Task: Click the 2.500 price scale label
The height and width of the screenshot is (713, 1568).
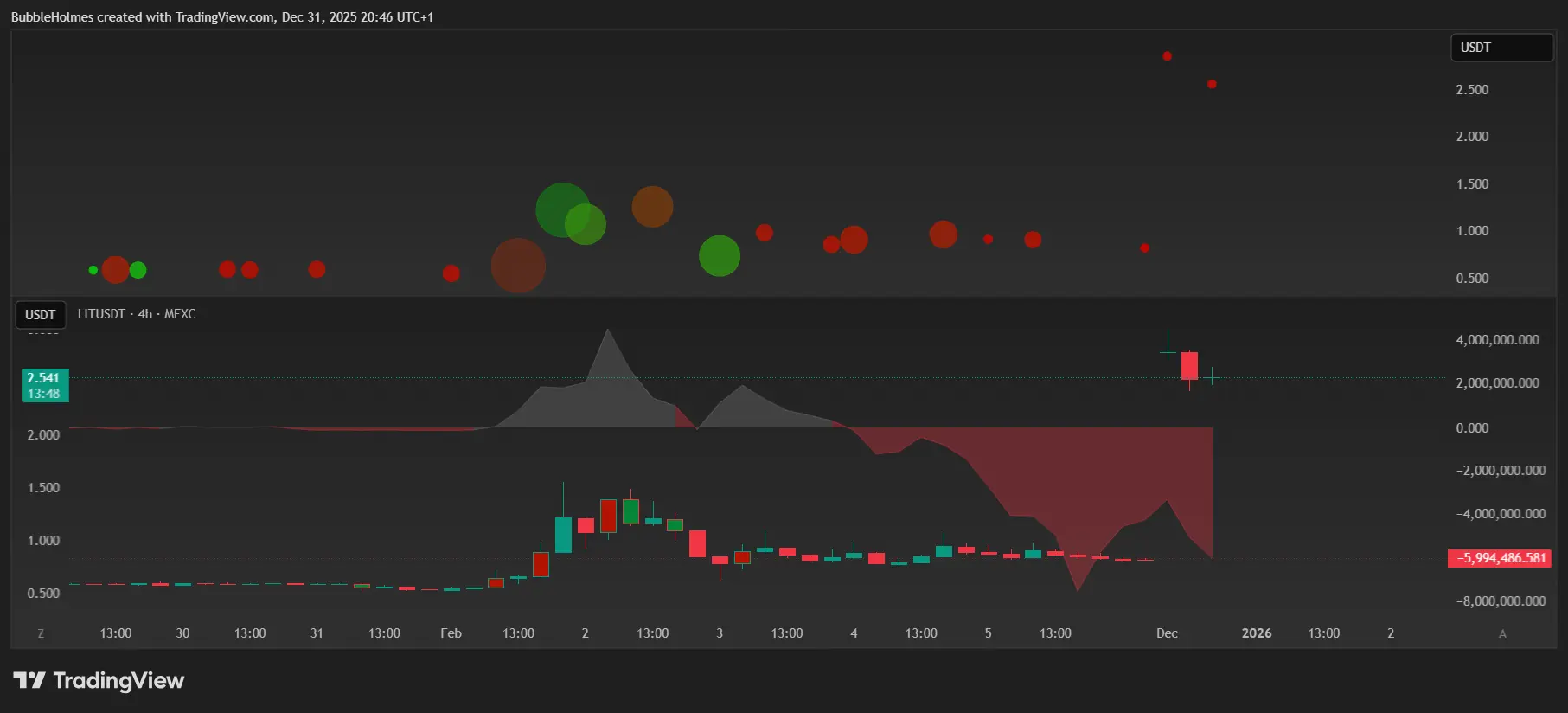Action: click(1472, 90)
